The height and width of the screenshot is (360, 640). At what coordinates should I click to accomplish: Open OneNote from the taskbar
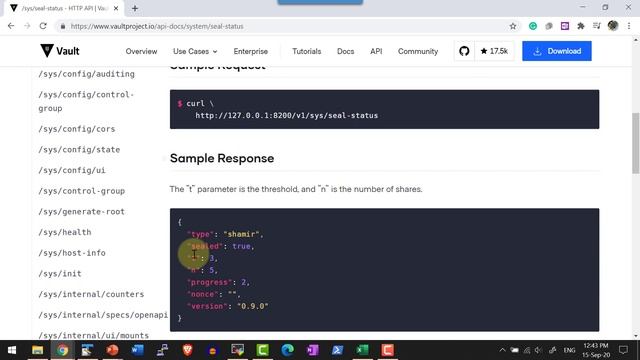click(x=312, y=350)
